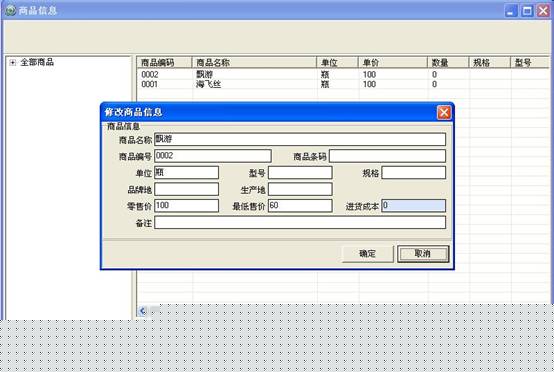The image size is (554, 372).
Task: Click into the 规格 input field
Action: click(413, 173)
